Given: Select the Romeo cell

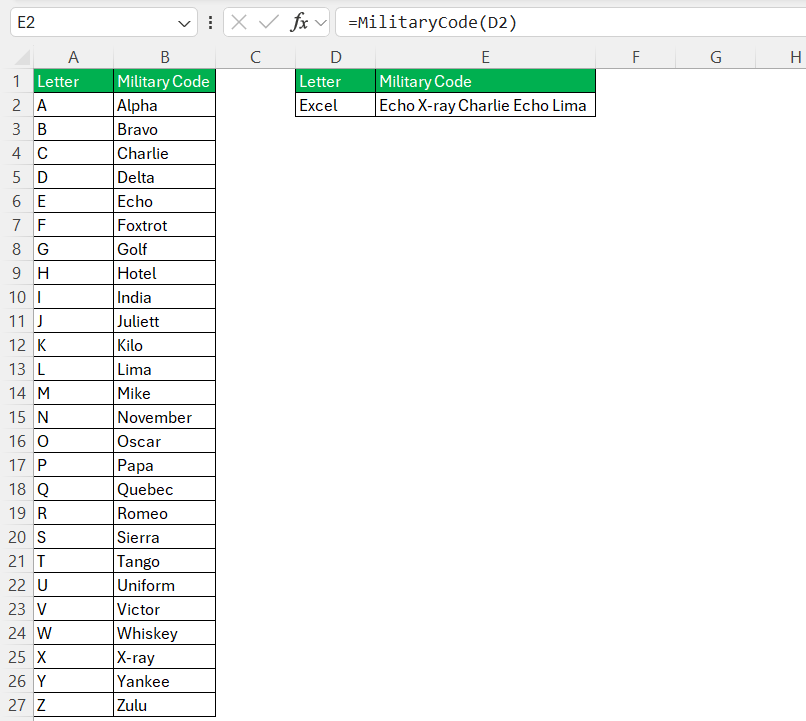Looking at the screenshot, I should click(164, 513).
